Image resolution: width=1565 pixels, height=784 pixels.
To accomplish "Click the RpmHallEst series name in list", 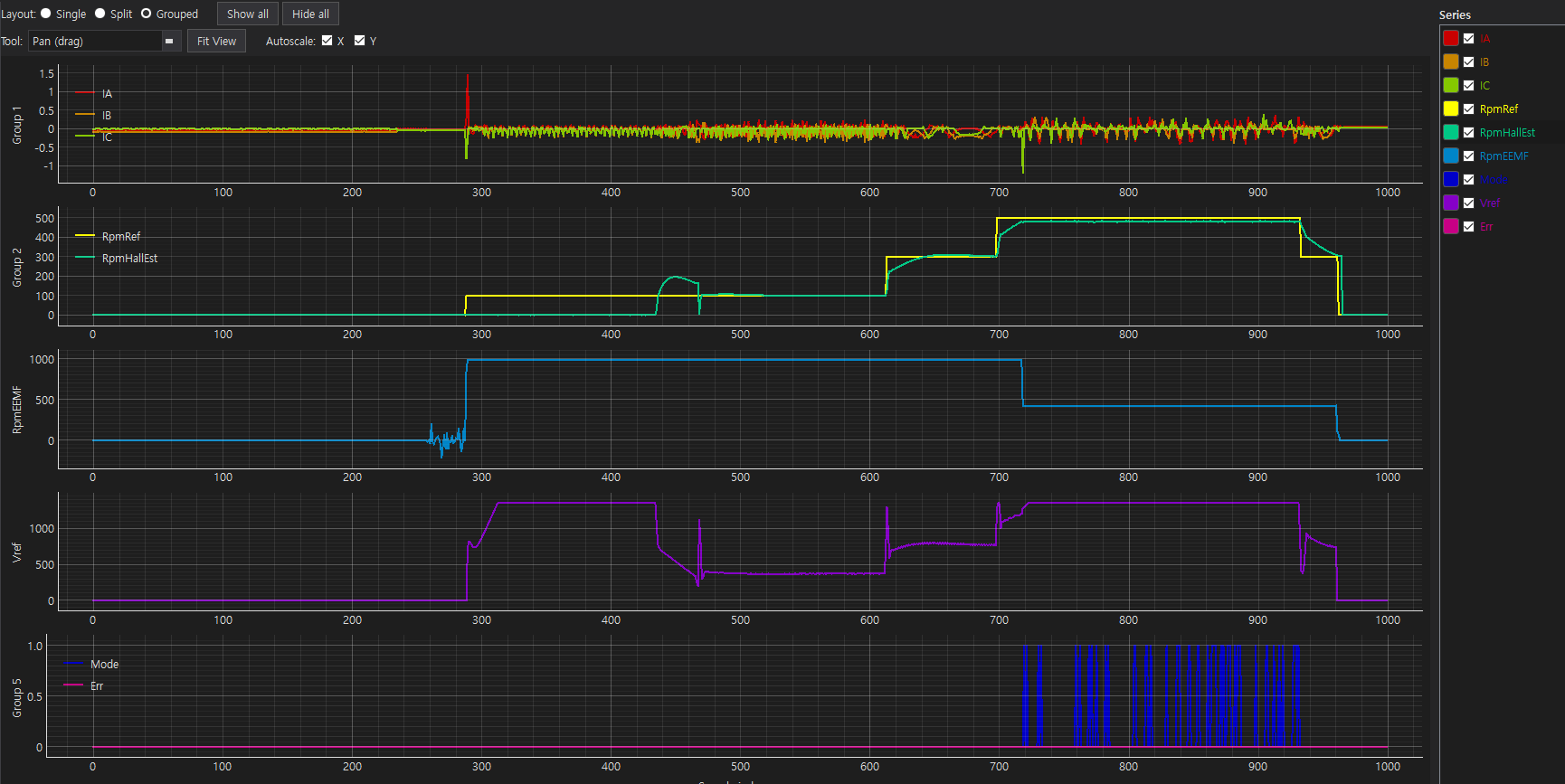I will coord(1507,133).
